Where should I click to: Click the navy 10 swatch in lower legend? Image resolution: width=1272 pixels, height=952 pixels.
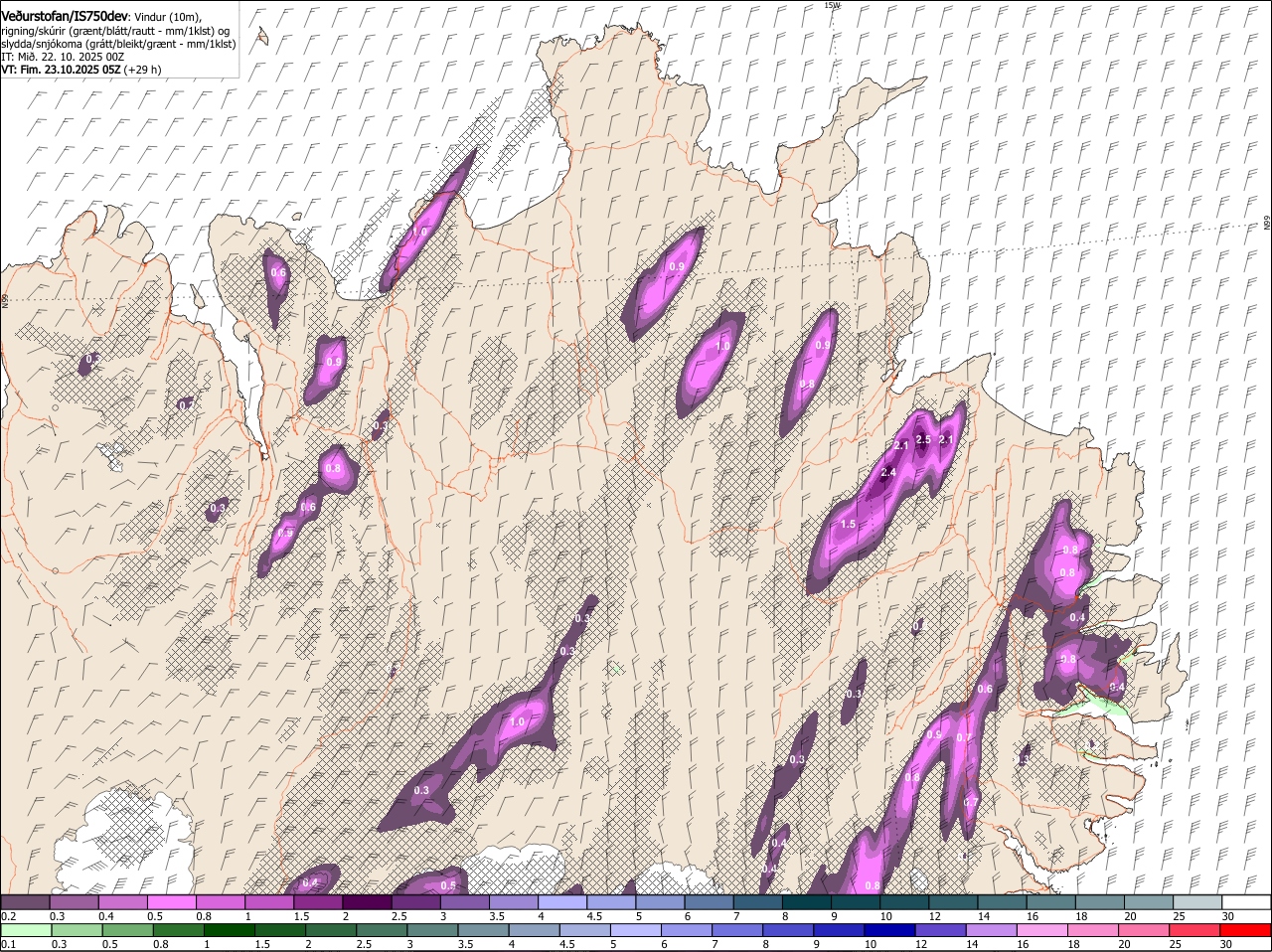[888, 931]
